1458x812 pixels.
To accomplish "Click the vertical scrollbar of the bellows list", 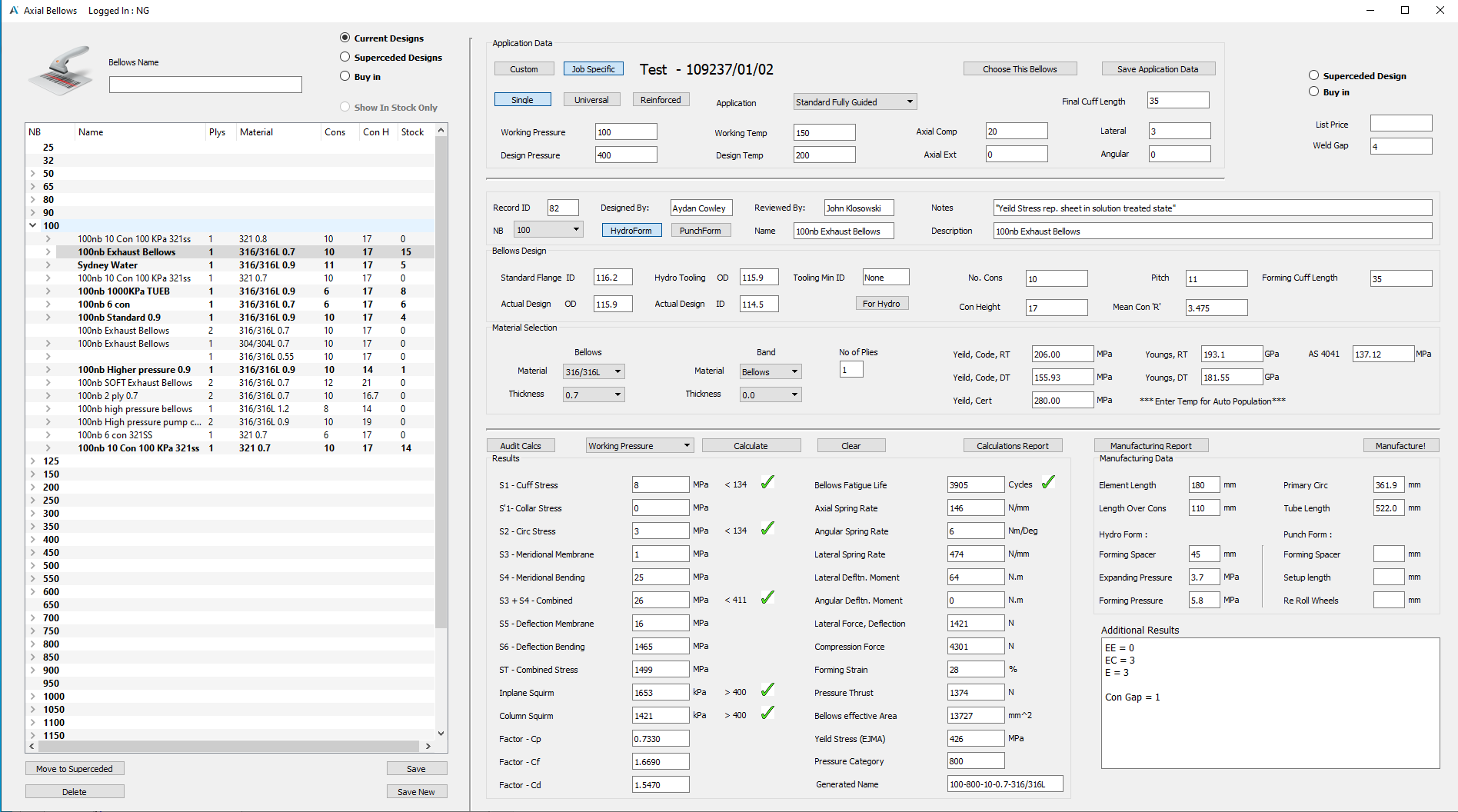I will point(441,382).
